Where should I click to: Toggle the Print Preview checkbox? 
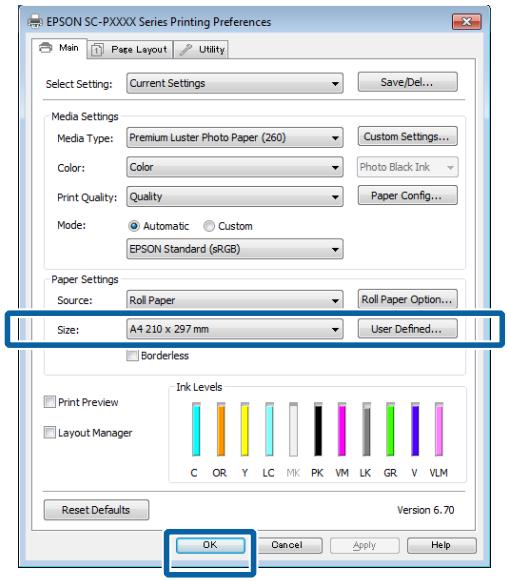50,402
